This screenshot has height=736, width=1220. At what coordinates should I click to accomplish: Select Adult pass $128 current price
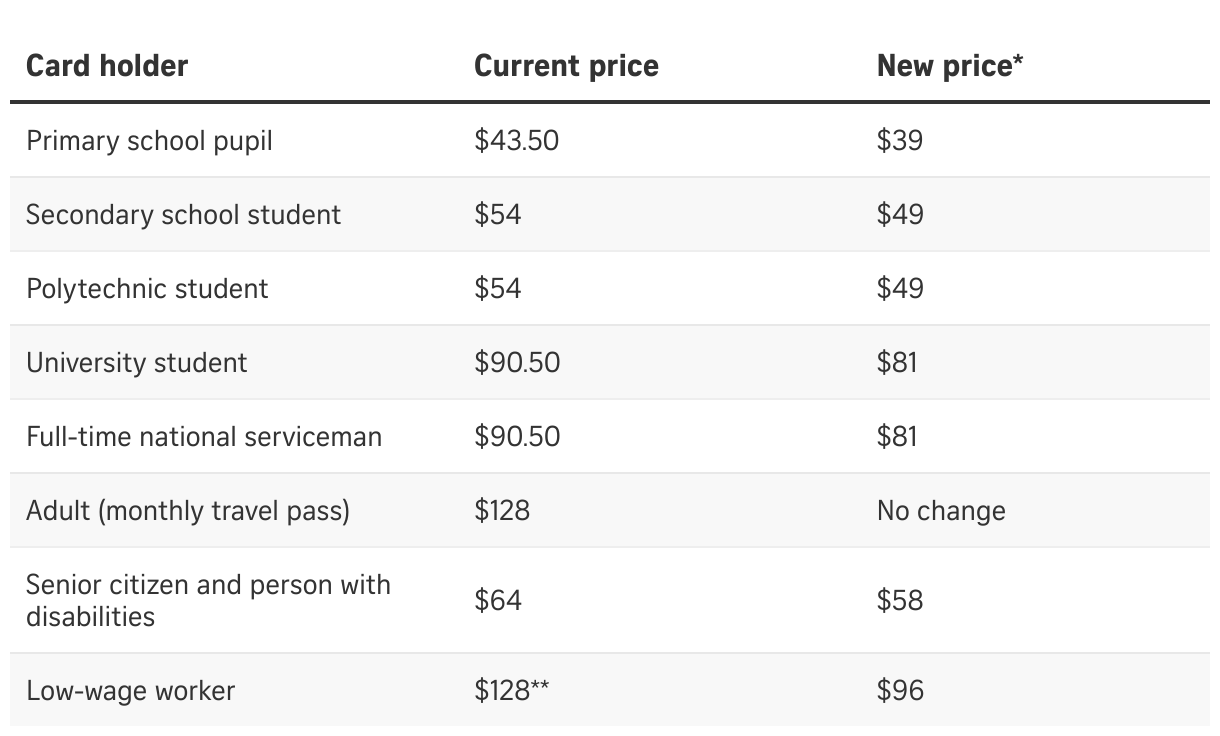coord(502,511)
